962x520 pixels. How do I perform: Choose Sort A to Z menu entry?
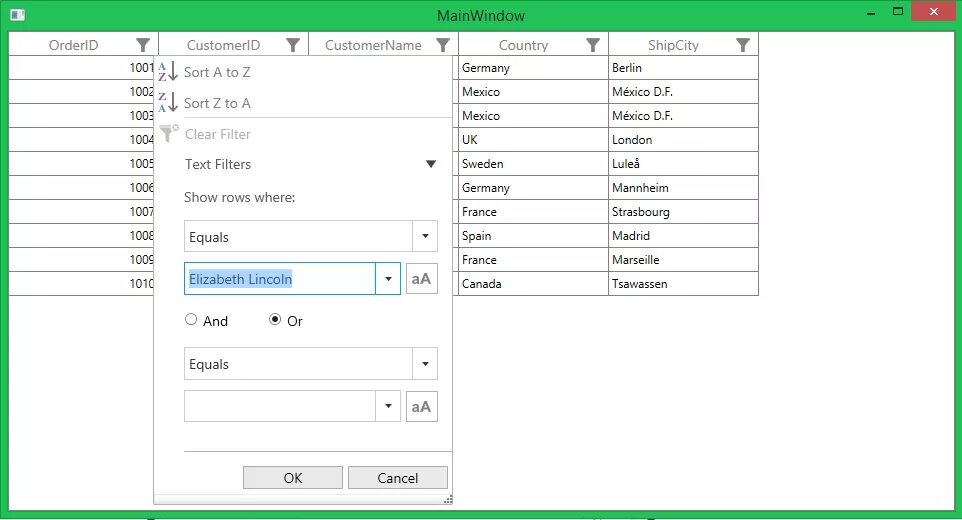coord(217,72)
